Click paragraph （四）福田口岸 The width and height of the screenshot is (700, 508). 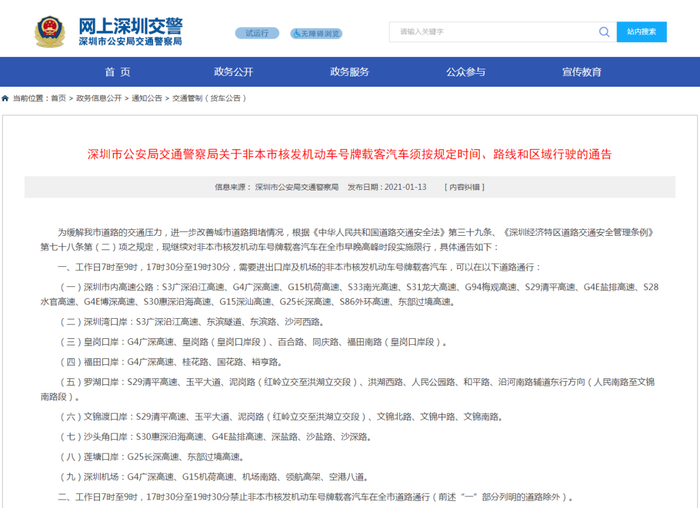click(171, 362)
